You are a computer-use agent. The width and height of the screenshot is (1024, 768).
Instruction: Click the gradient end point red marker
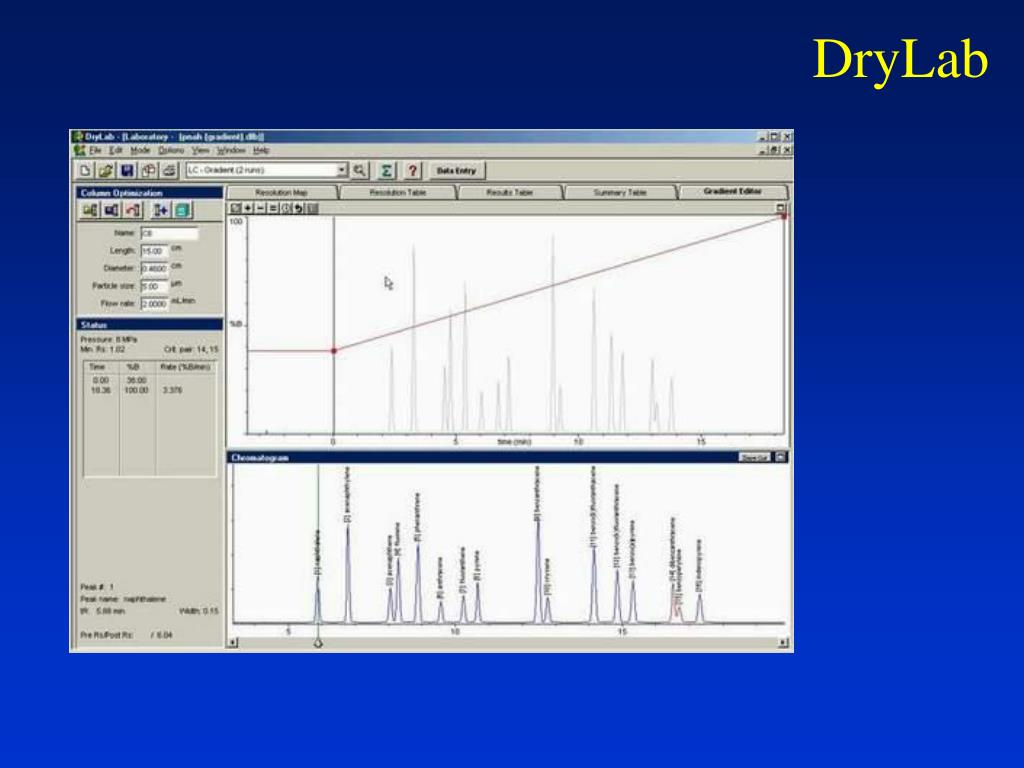point(784,217)
